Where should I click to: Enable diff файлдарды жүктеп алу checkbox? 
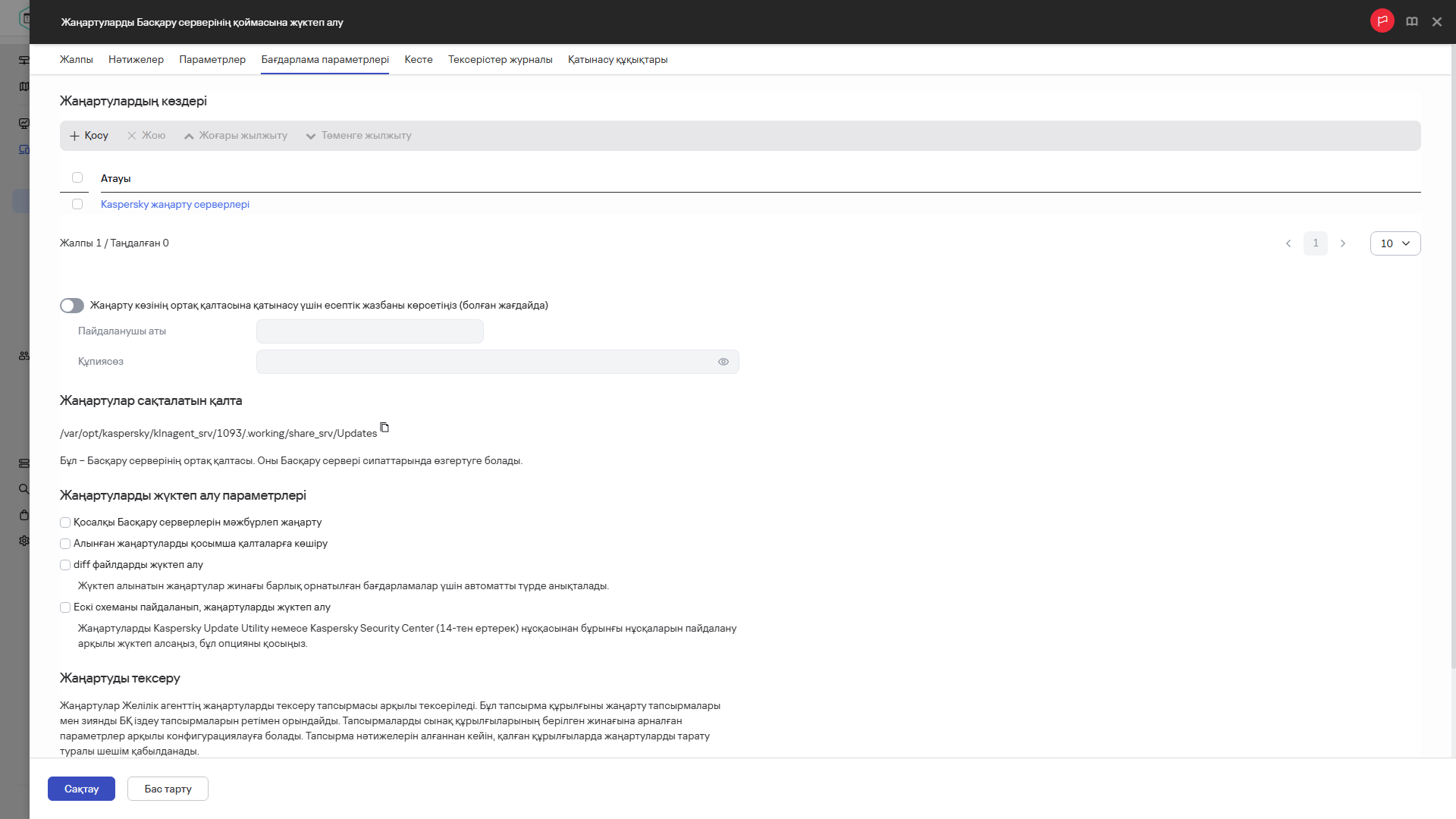point(65,565)
